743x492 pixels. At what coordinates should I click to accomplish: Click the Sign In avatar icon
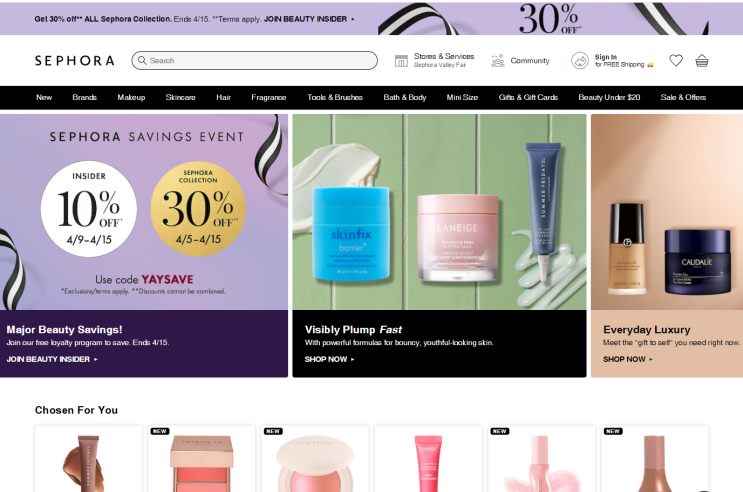click(x=580, y=61)
